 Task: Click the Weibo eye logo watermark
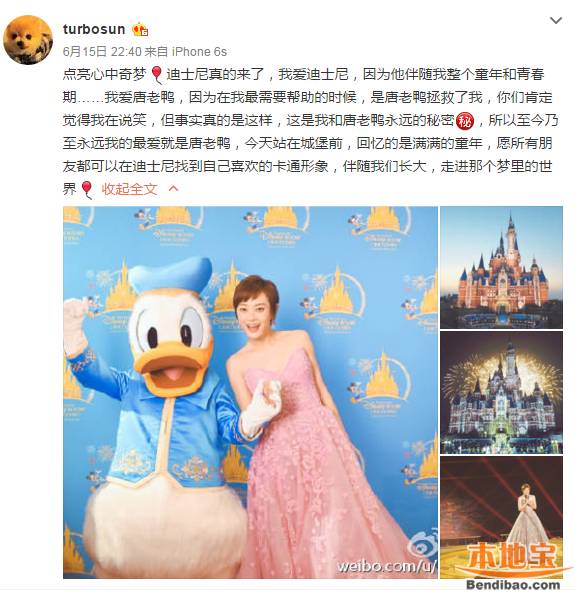[422, 544]
